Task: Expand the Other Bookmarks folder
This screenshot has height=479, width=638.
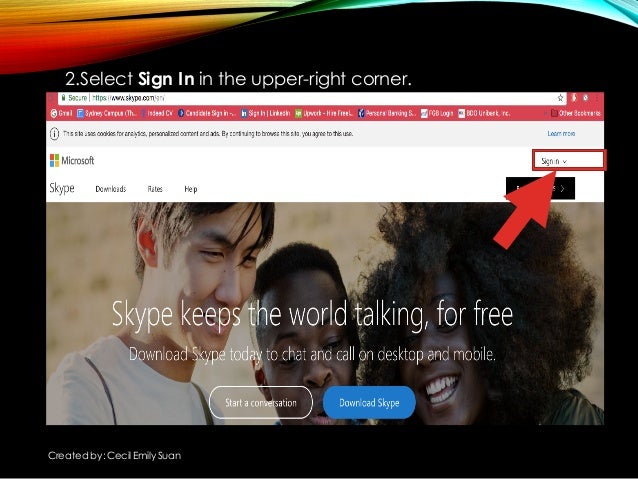Action: coord(575,113)
